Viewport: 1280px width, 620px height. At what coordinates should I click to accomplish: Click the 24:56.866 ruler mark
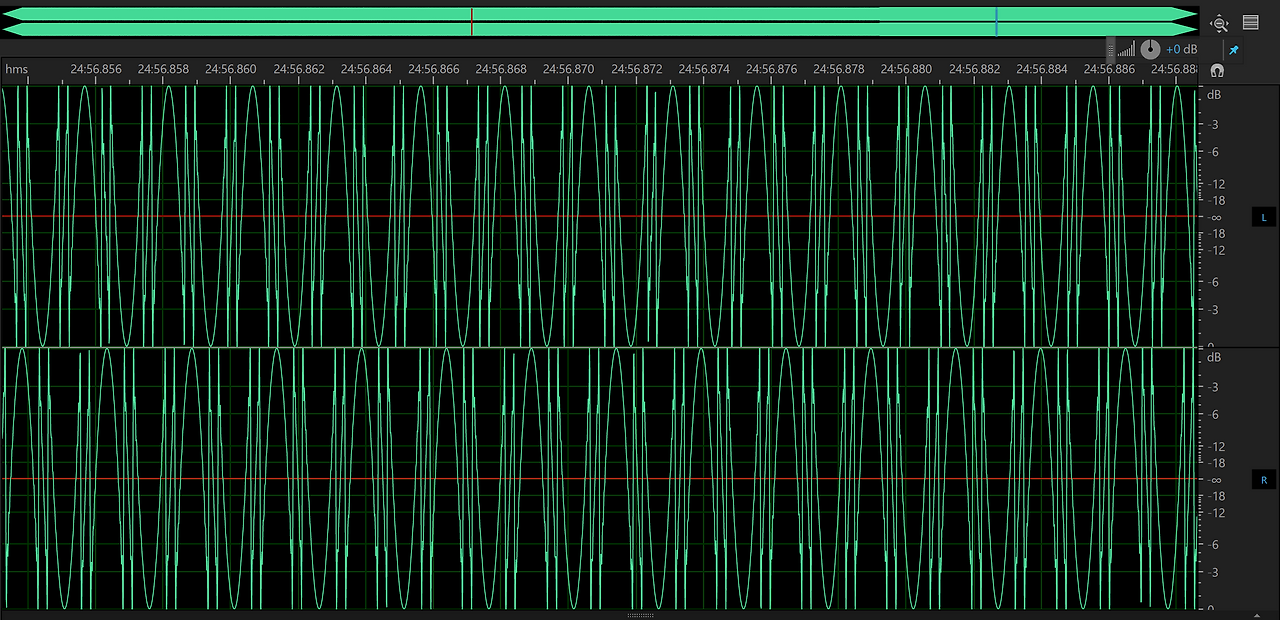pyautogui.click(x=434, y=69)
